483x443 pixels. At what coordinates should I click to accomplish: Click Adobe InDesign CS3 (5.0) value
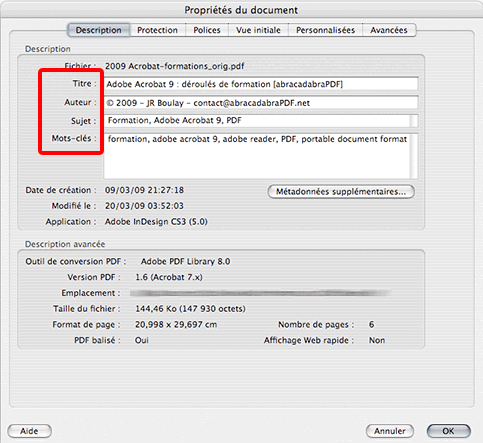(156, 222)
